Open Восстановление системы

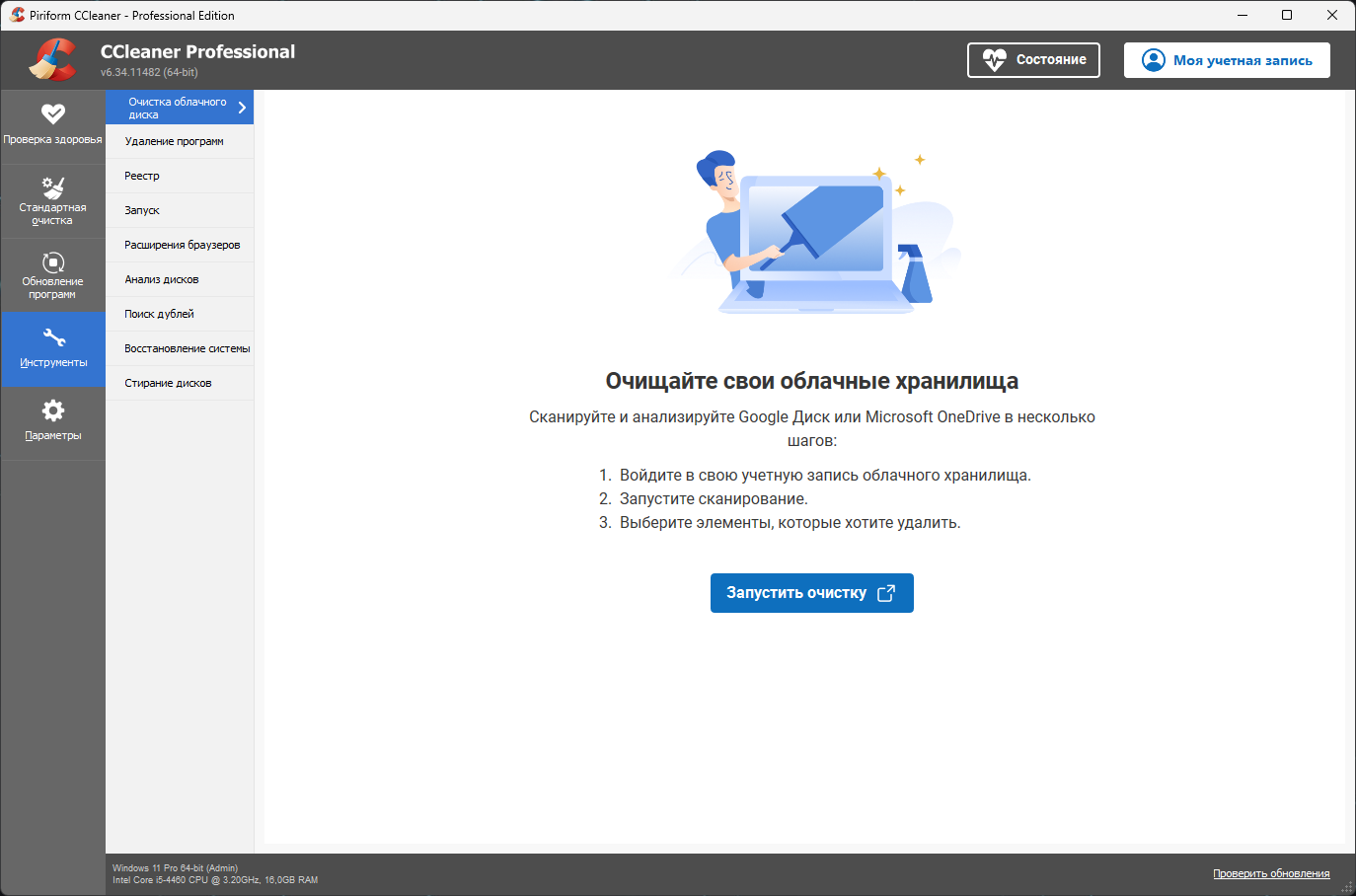coord(187,348)
